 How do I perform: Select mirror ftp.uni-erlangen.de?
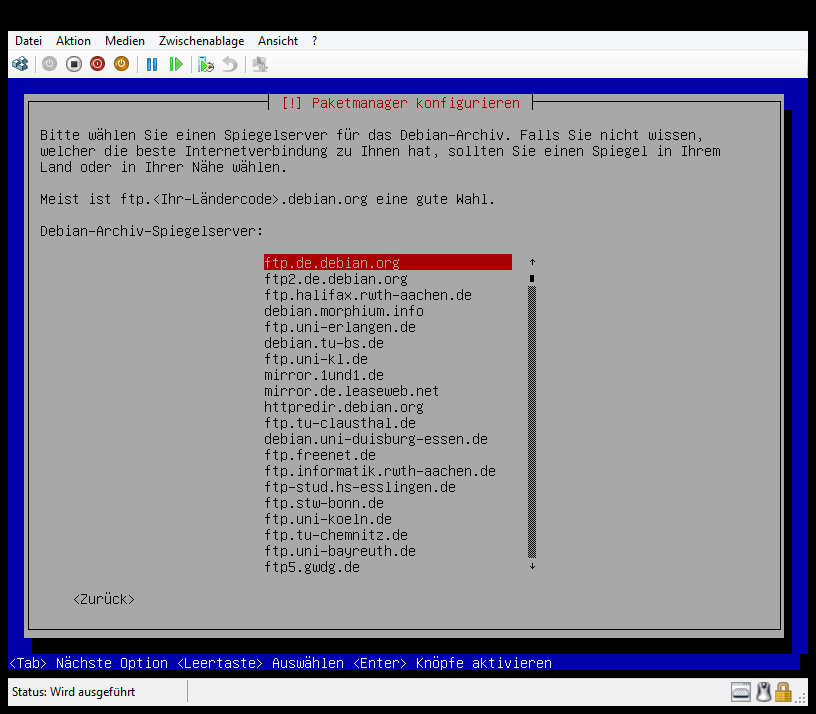click(x=340, y=327)
